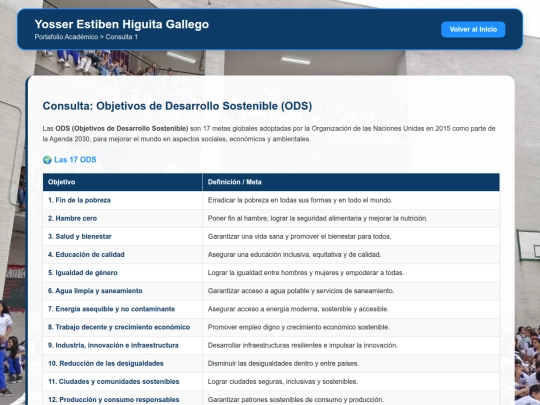Click definition Disminuir las desigualdades dentro y entre países
The width and height of the screenshot is (540, 405).
coord(351,364)
